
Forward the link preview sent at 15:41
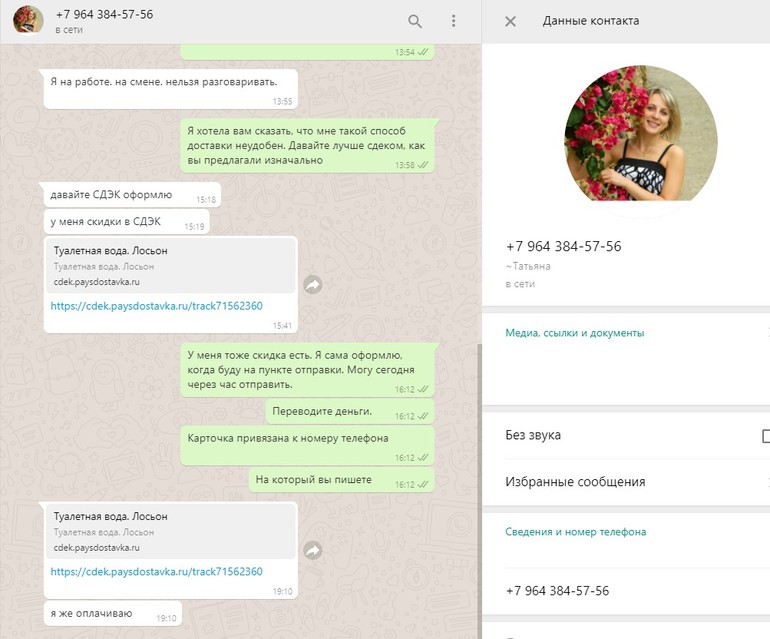tap(313, 284)
